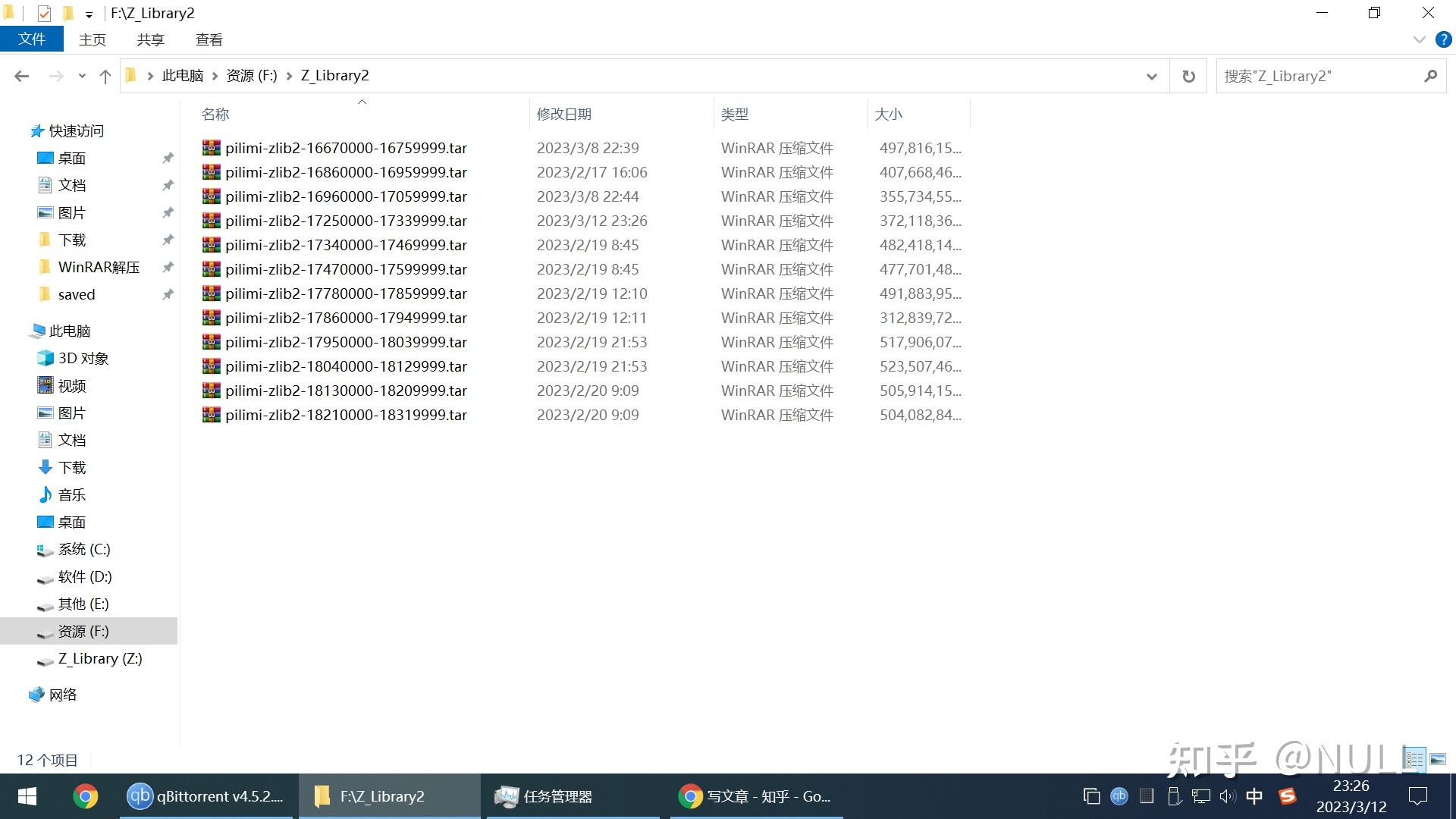Screen dimensions: 1456x819
Task: Open the 共享 ribbon tab
Action: pyautogui.click(x=150, y=39)
